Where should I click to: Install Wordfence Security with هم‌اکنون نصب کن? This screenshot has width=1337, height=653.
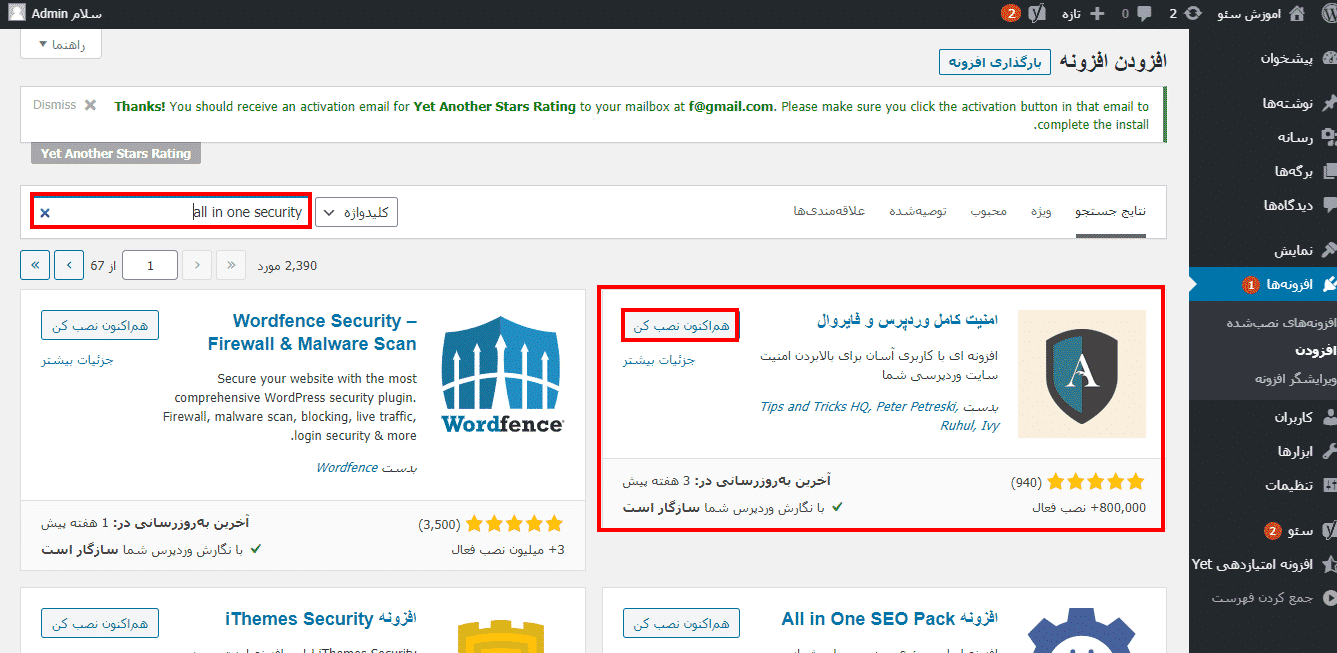[100, 325]
